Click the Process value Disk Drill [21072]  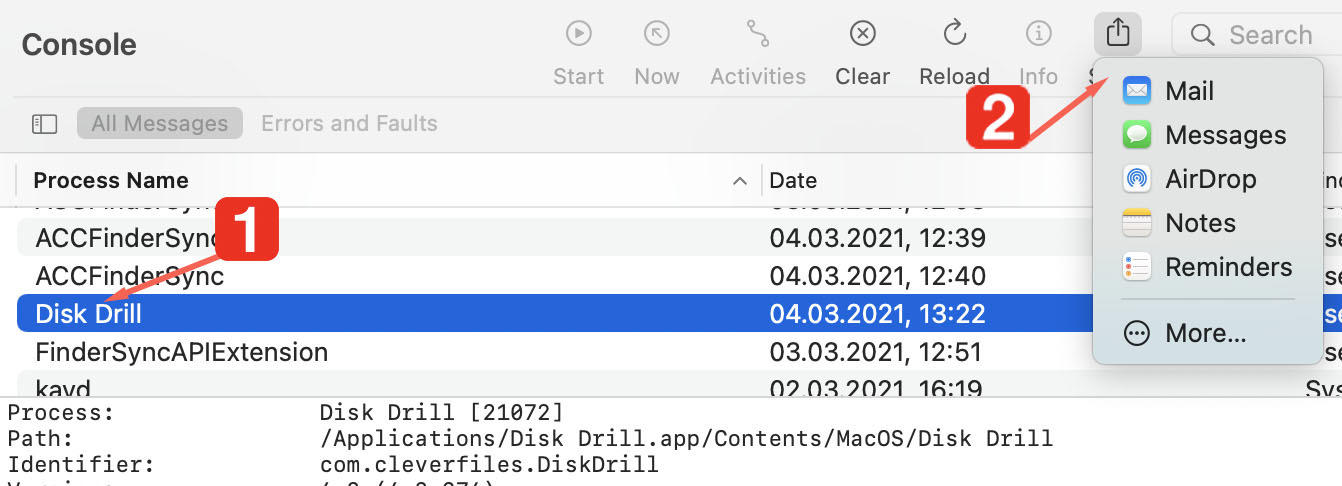coord(441,413)
